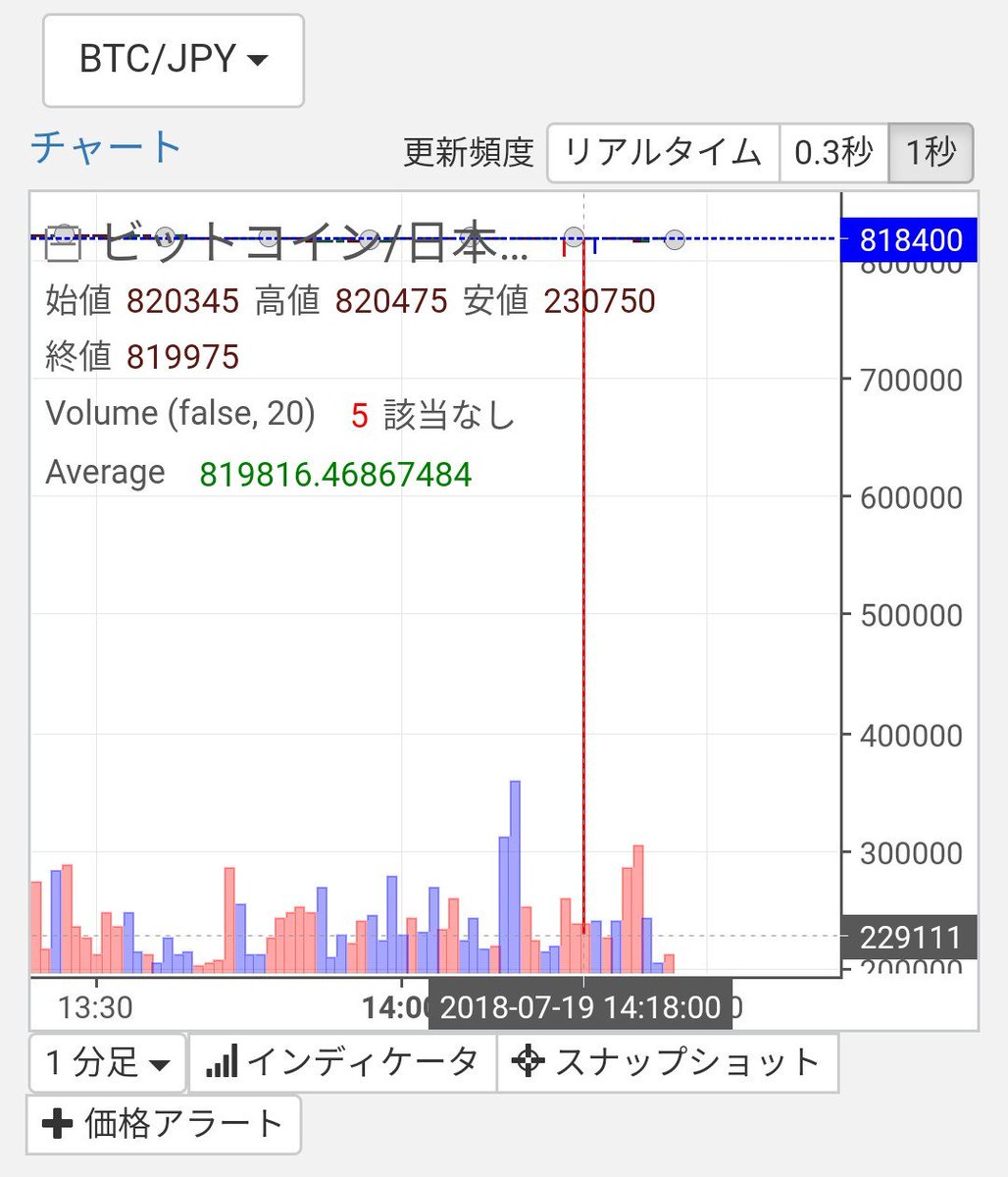Select the rightmost circle marker on the dotted line
The image size is (1008, 1177).
tap(675, 238)
